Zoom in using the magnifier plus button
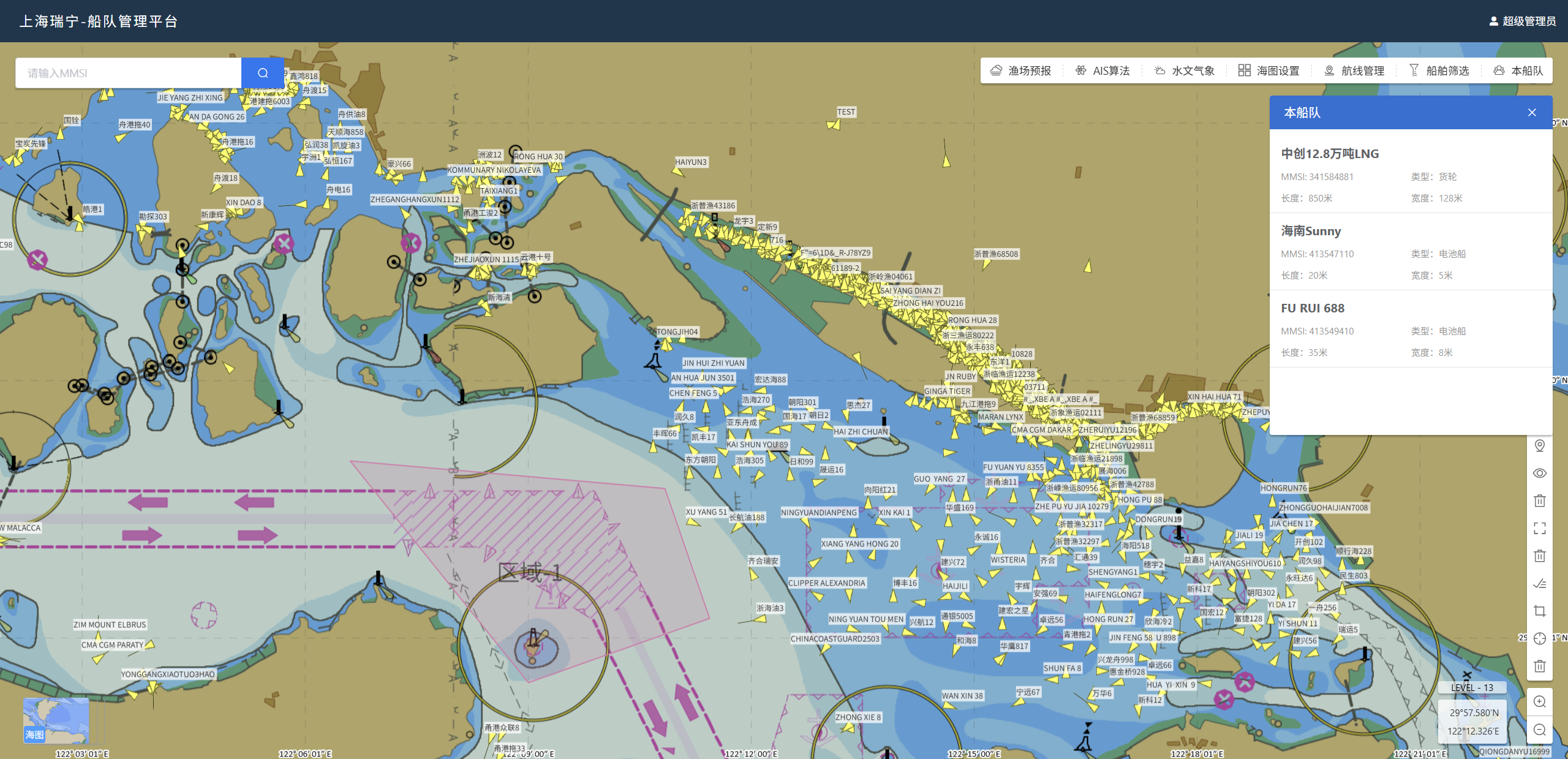Viewport: 1568px width, 759px height. coord(1540,702)
